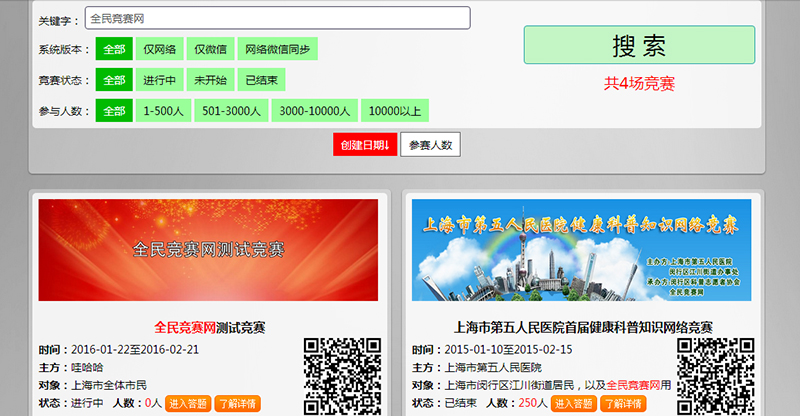Filter competitions by 进行中 status
Viewport: 800px width, 416px height.
(x=160, y=80)
